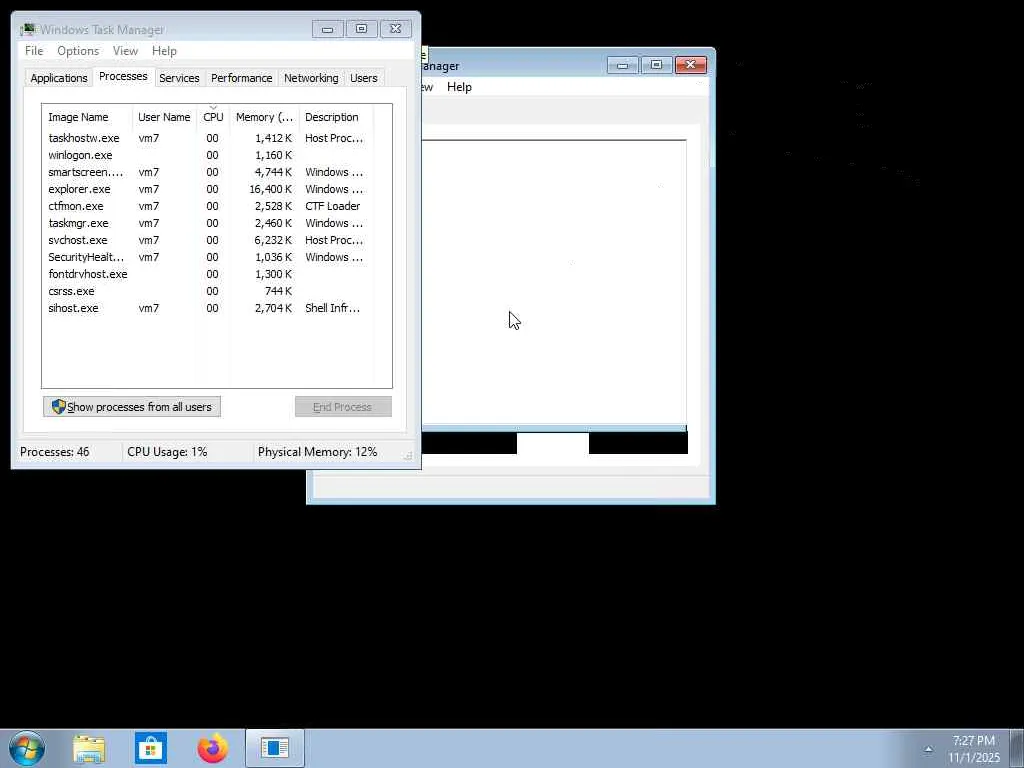This screenshot has width=1024, height=768.
Task: Select the svchost.exe process row
Action: [x=208, y=240]
